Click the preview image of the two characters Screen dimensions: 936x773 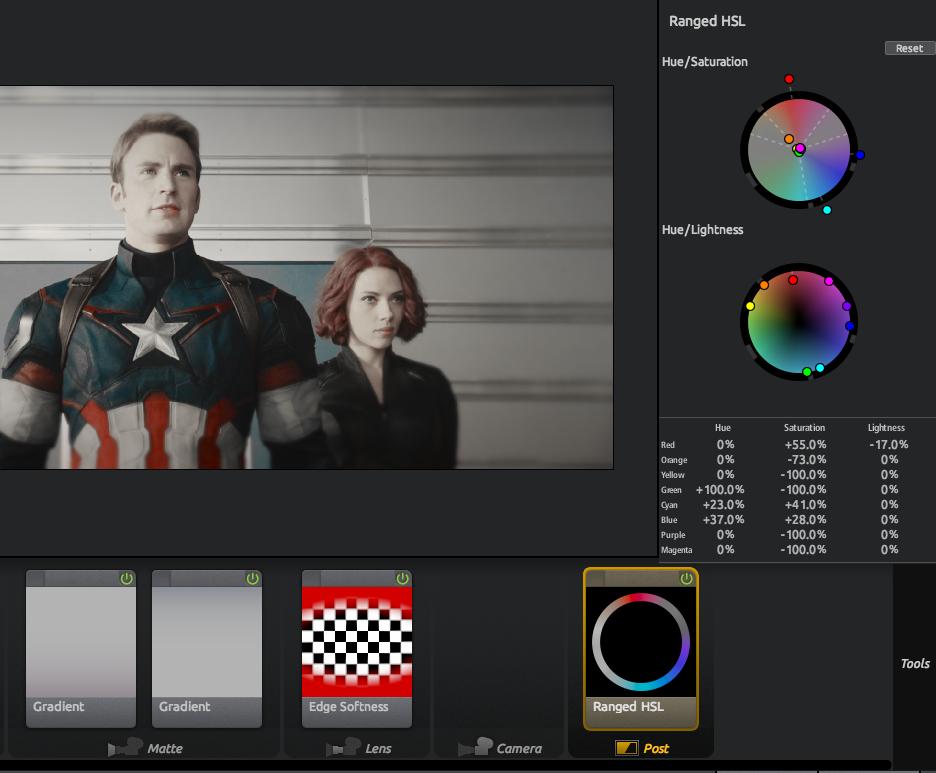[x=306, y=277]
